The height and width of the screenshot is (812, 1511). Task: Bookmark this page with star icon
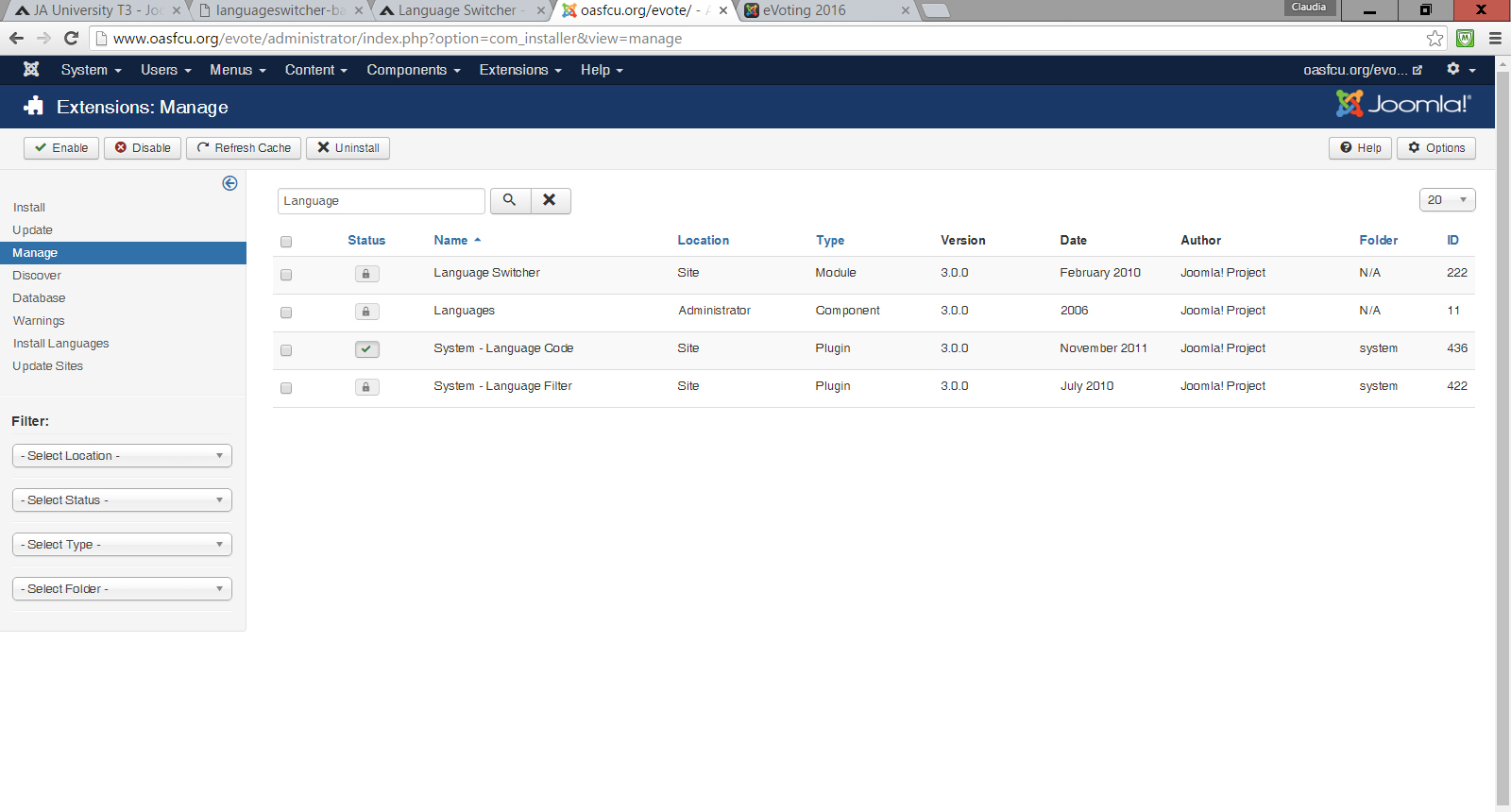1435,39
